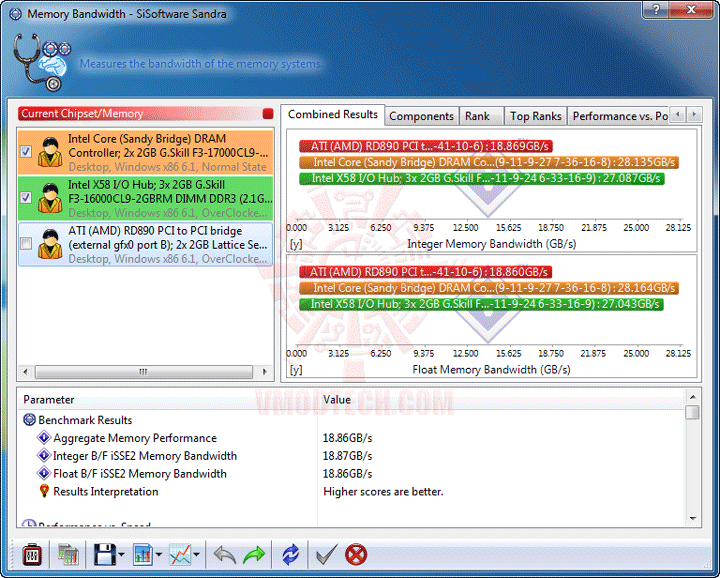Click the Parameter column header

pyautogui.click(x=168, y=399)
